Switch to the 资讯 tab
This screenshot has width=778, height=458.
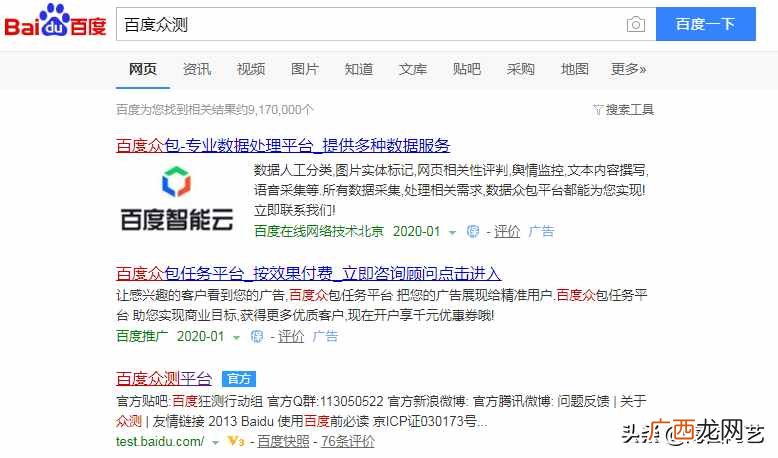pyautogui.click(x=197, y=69)
